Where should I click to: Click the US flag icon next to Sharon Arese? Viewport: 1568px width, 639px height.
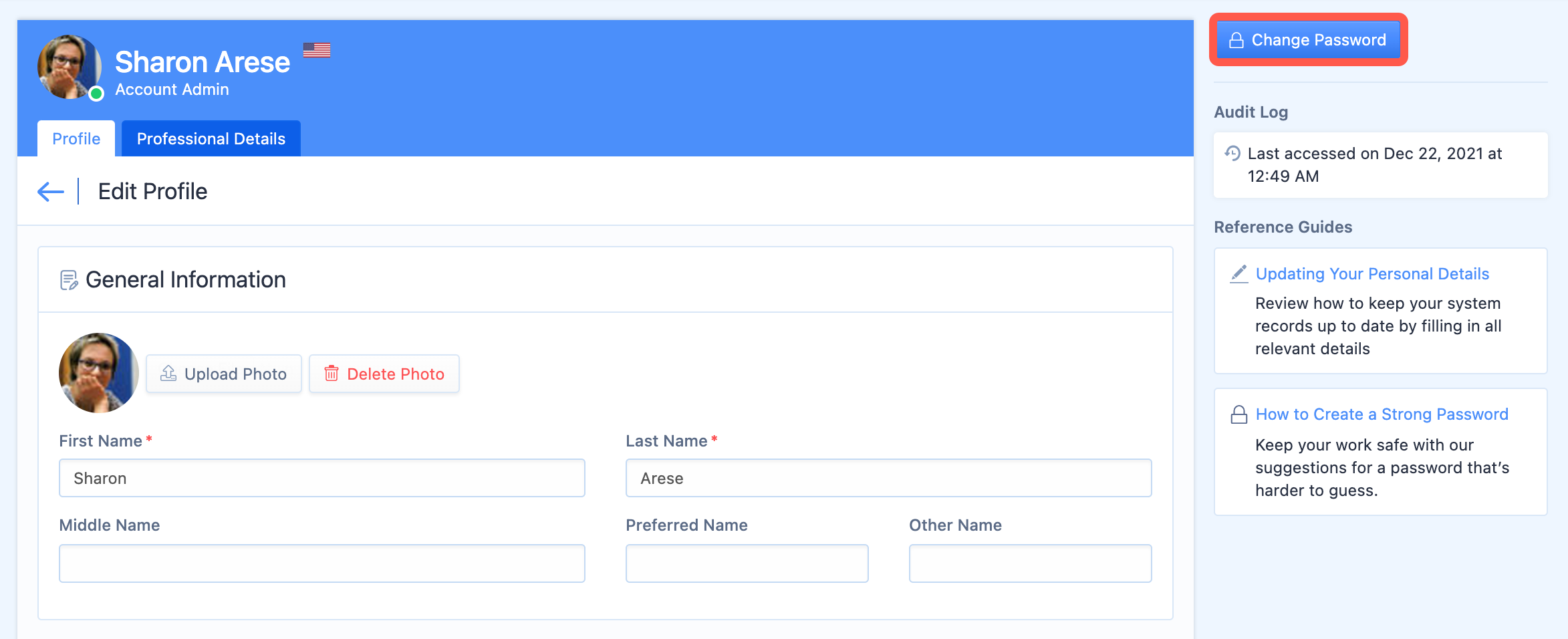(x=317, y=50)
